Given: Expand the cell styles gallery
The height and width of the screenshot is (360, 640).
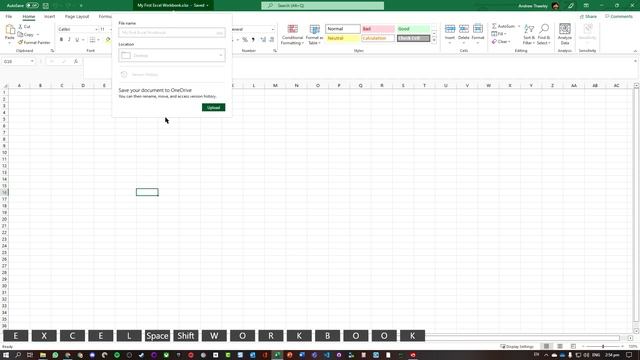Looking at the screenshot, I should coord(434,40).
